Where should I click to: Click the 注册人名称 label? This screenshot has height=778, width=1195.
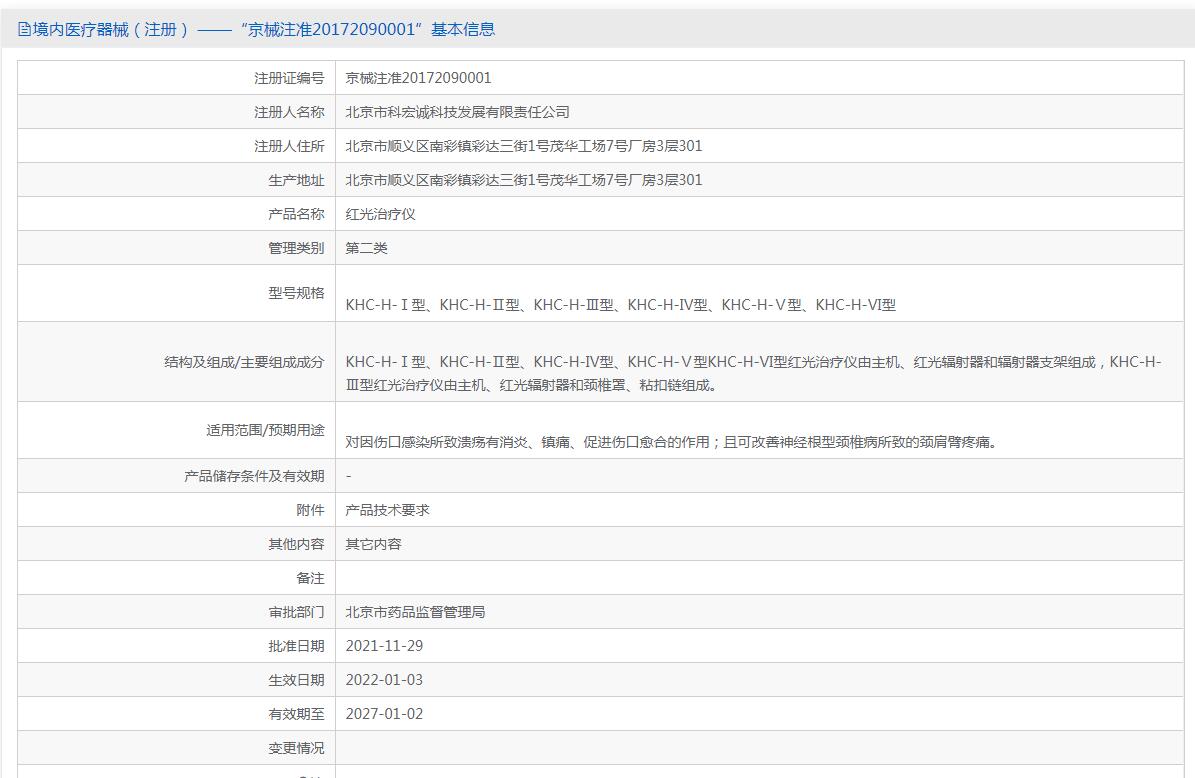pos(289,112)
